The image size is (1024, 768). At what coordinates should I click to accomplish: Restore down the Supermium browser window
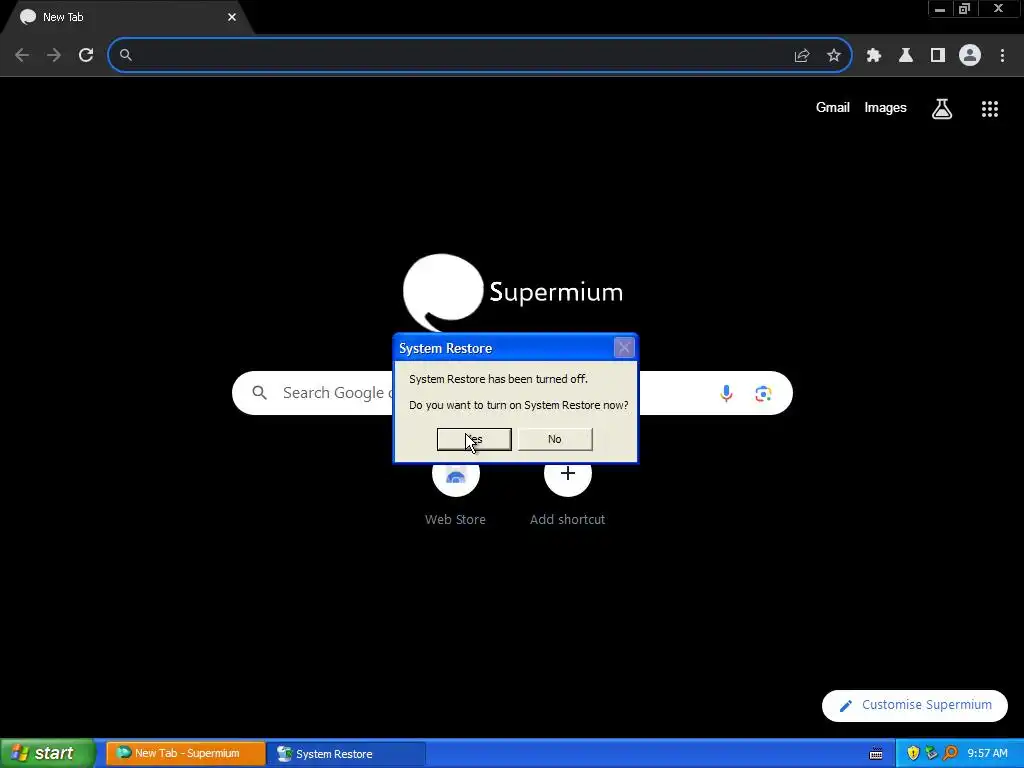[x=964, y=9]
